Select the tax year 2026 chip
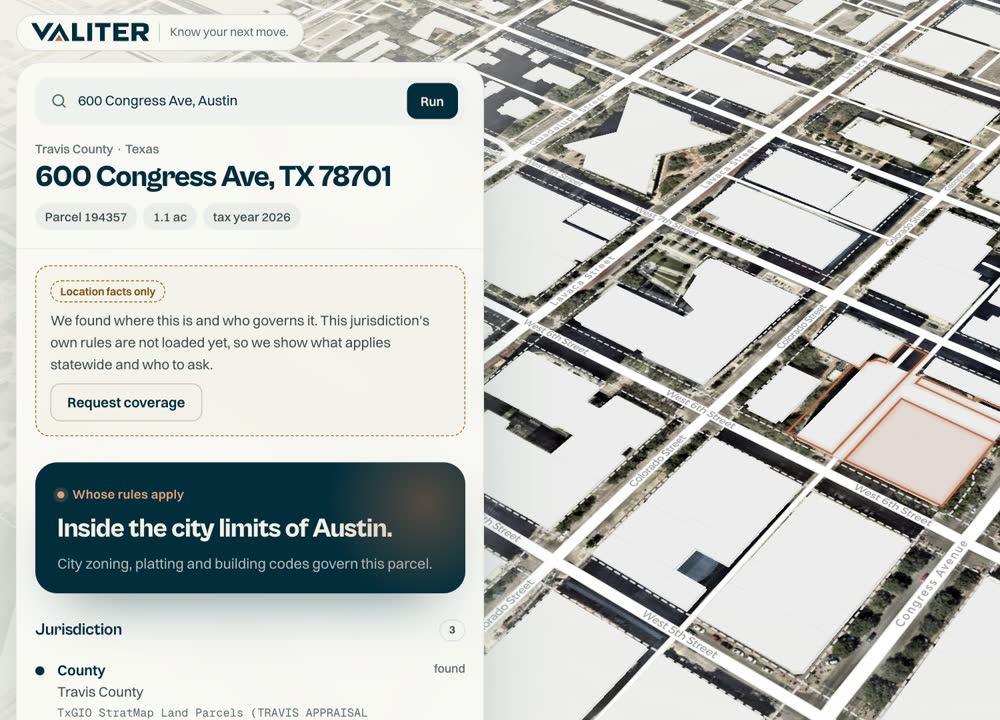Image resolution: width=1000 pixels, height=720 pixels. pyautogui.click(x=251, y=217)
